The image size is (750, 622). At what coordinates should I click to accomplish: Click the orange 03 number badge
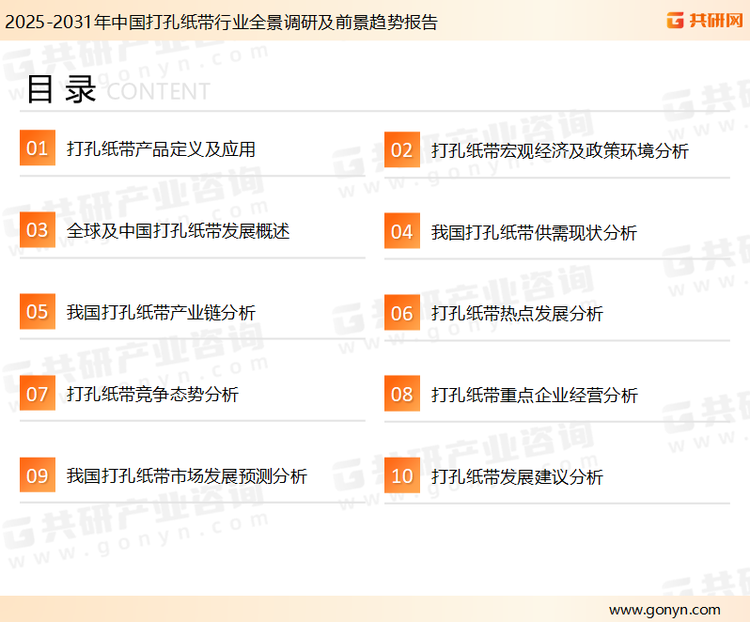click(x=37, y=230)
